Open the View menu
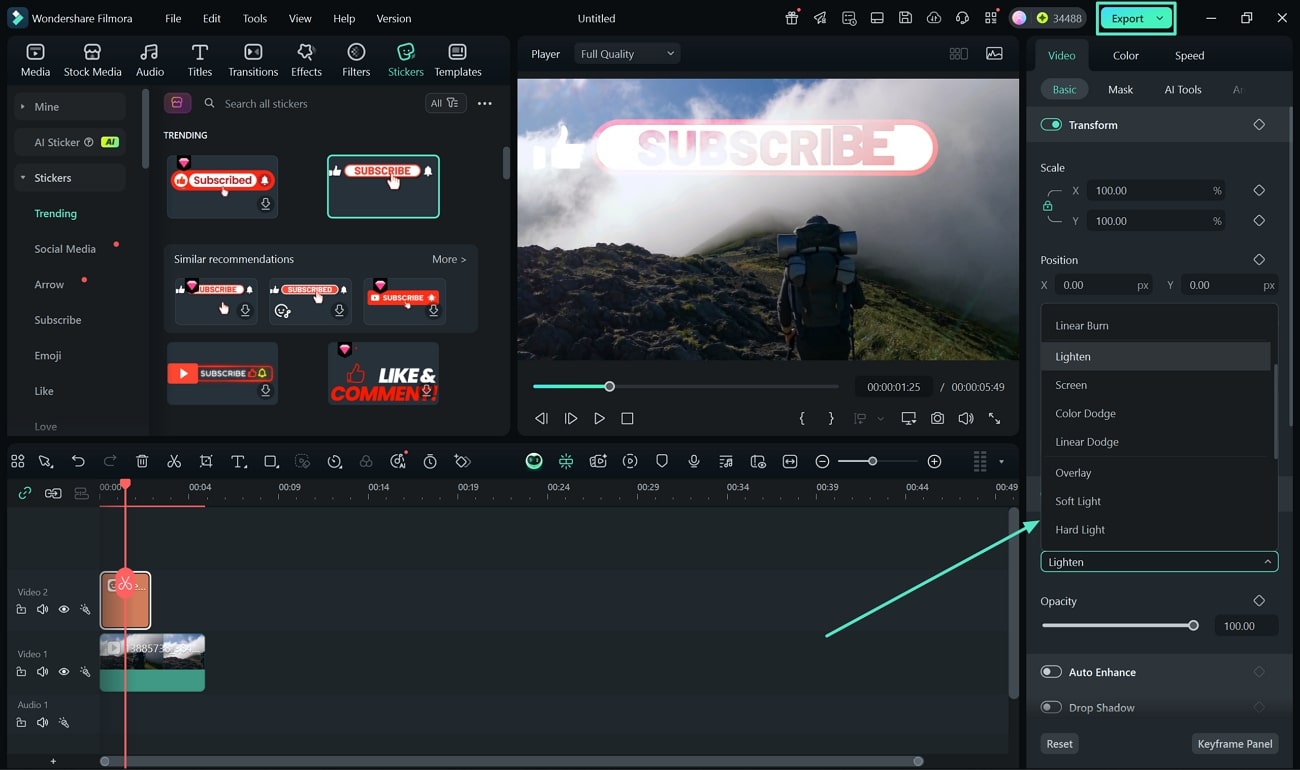The image size is (1300, 770). (300, 18)
